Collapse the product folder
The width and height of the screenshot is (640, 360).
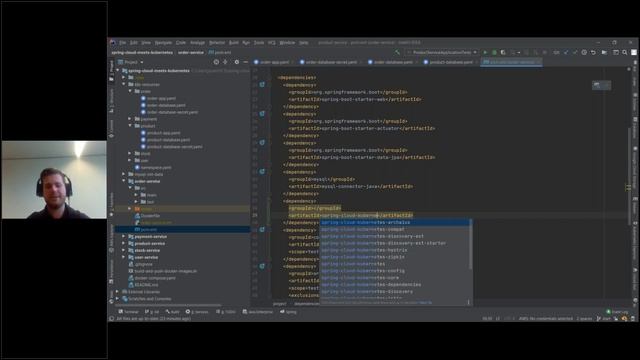point(130,126)
